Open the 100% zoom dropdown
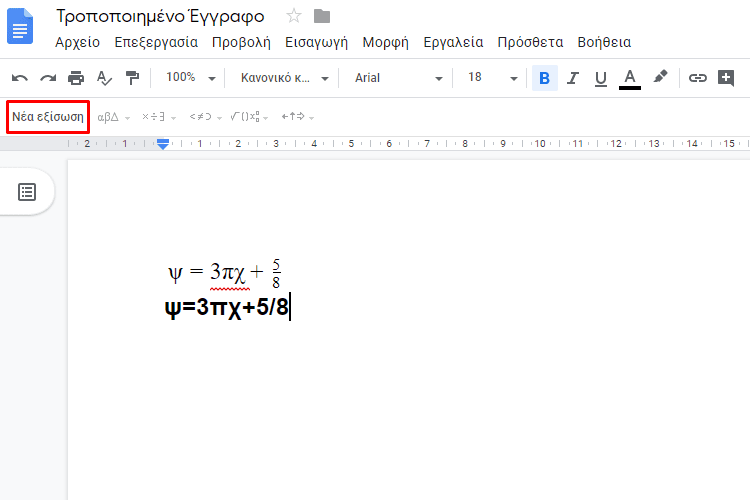The width and height of the screenshot is (750, 500). (190, 78)
